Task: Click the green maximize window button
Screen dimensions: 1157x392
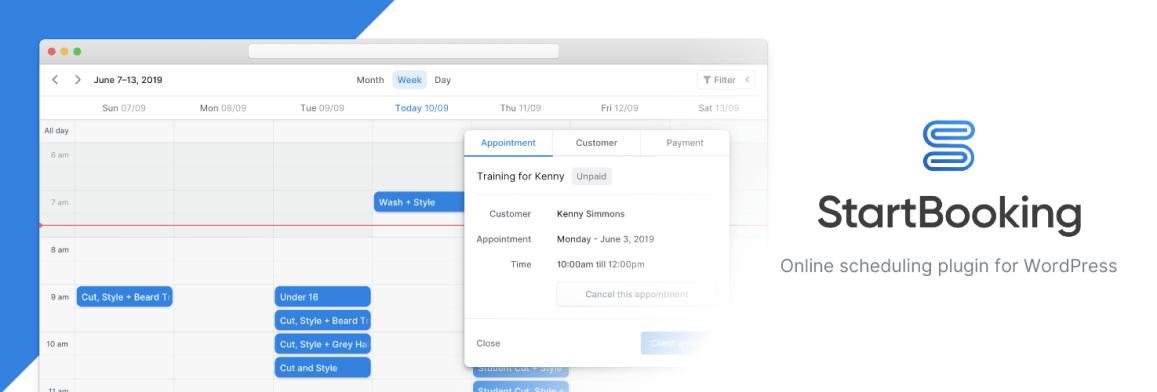Action: click(x=77, y=52)
